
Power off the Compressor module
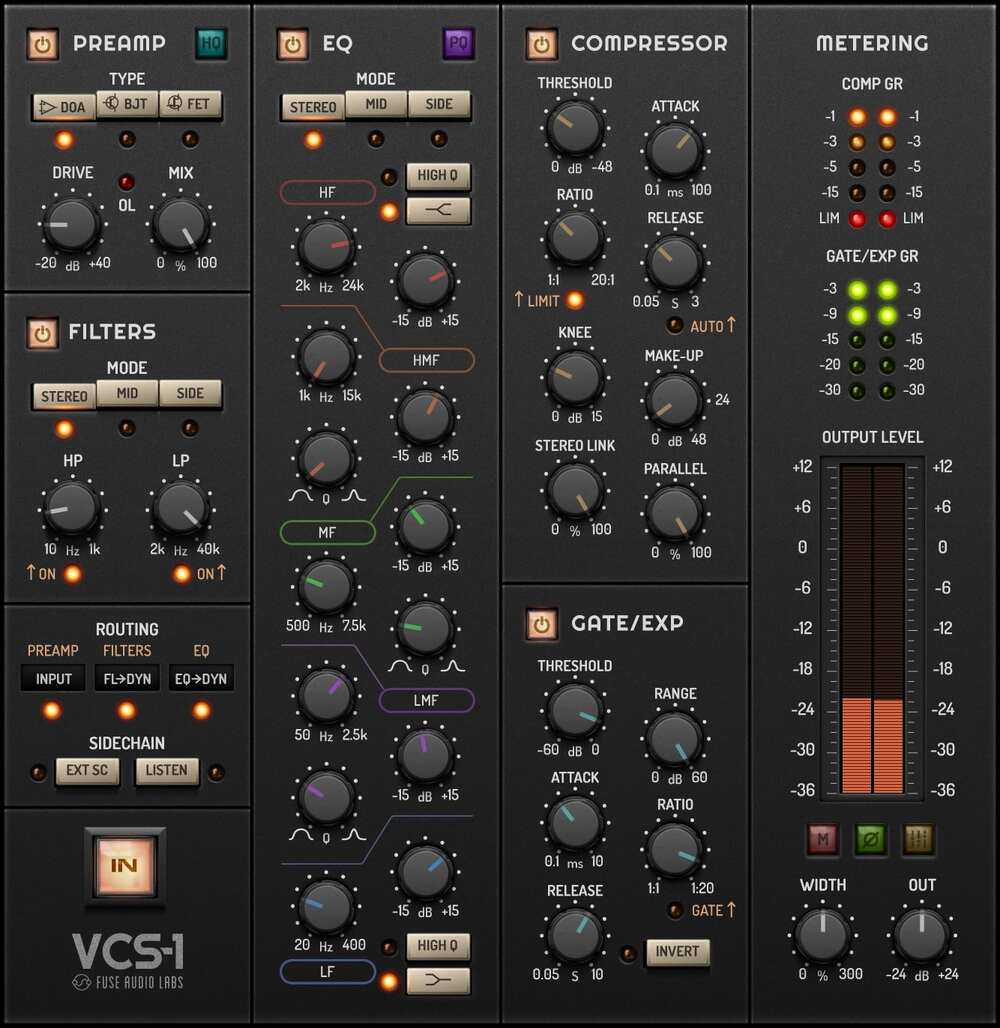pos(541,43)
